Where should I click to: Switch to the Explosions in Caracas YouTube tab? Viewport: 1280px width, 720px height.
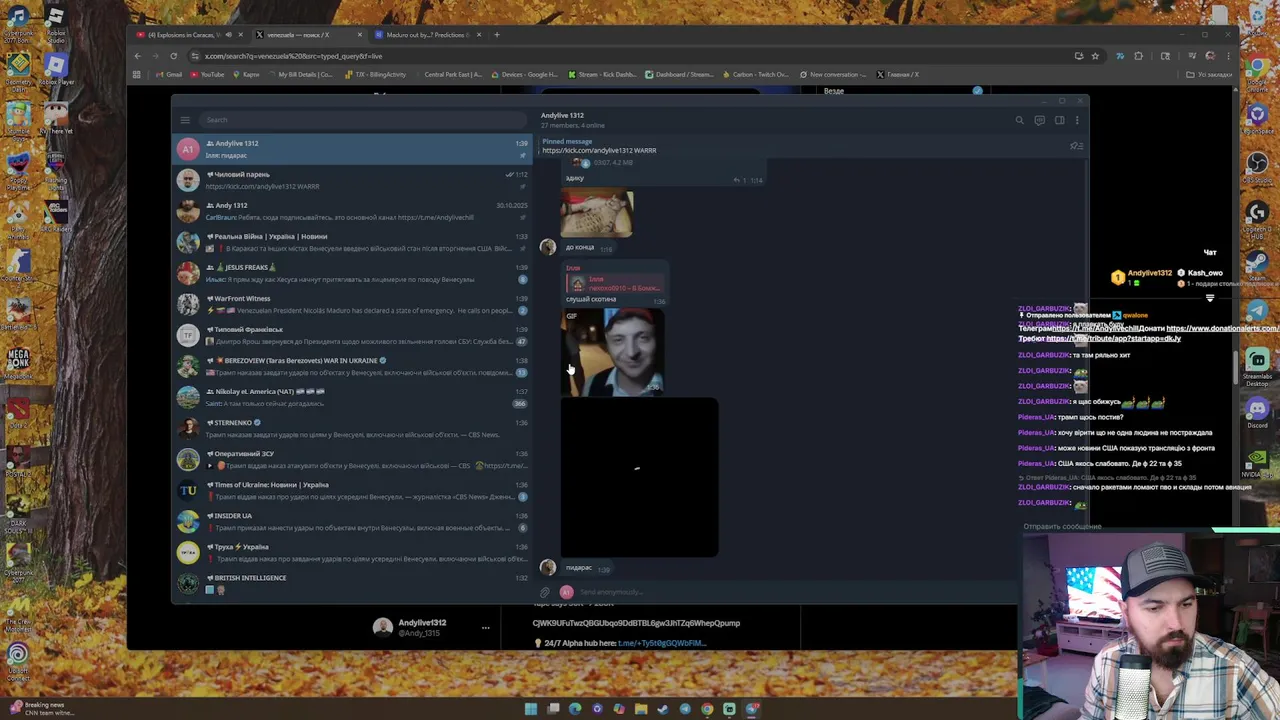coord(190,35)
